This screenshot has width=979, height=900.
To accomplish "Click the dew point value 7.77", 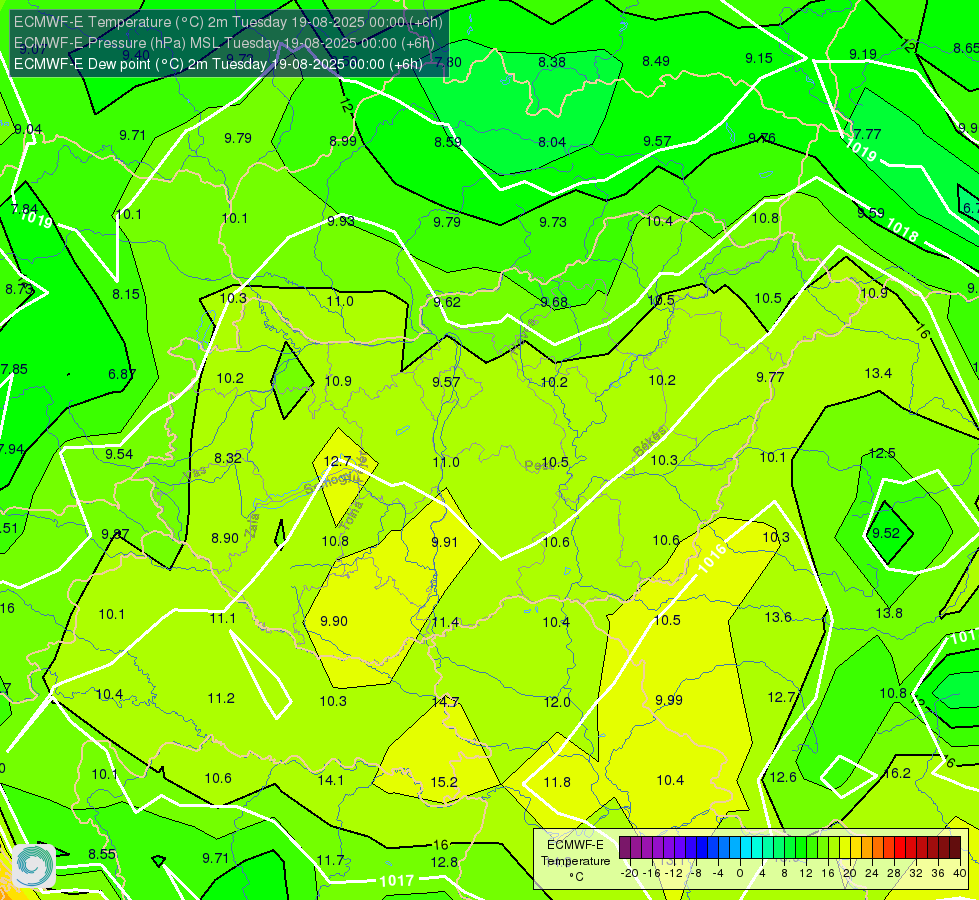I will pos(867,134).
